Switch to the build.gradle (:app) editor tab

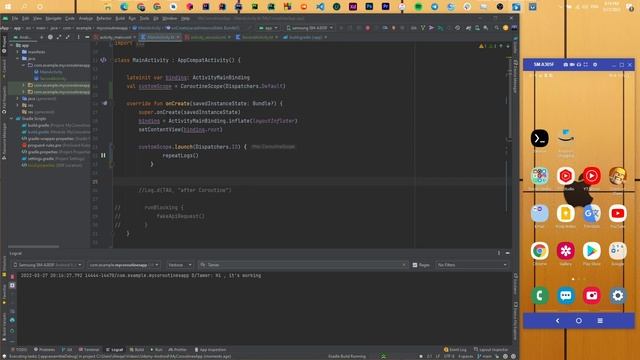point(306,37)
